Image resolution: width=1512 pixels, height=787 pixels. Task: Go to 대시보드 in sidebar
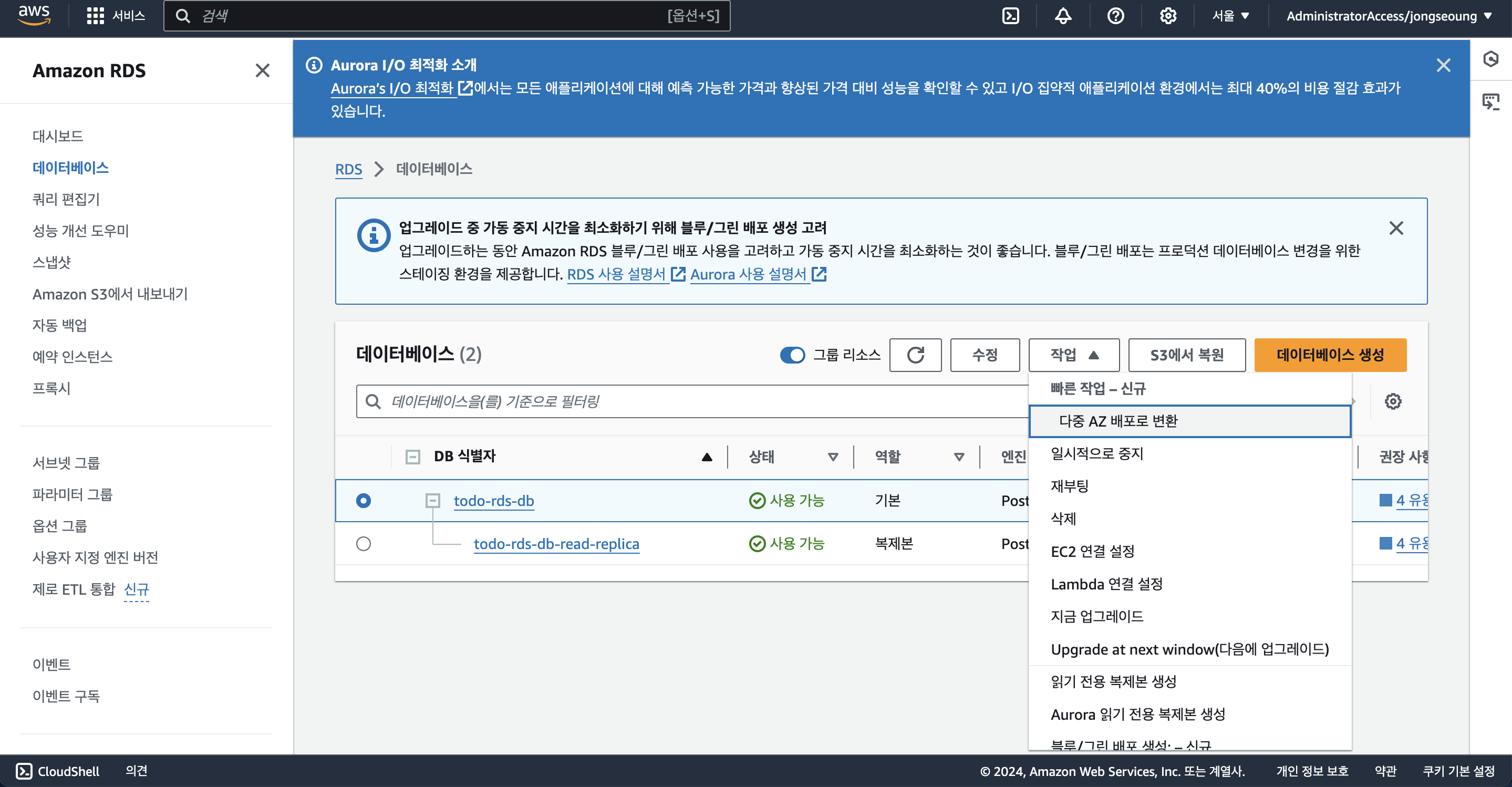coord(57,136)
